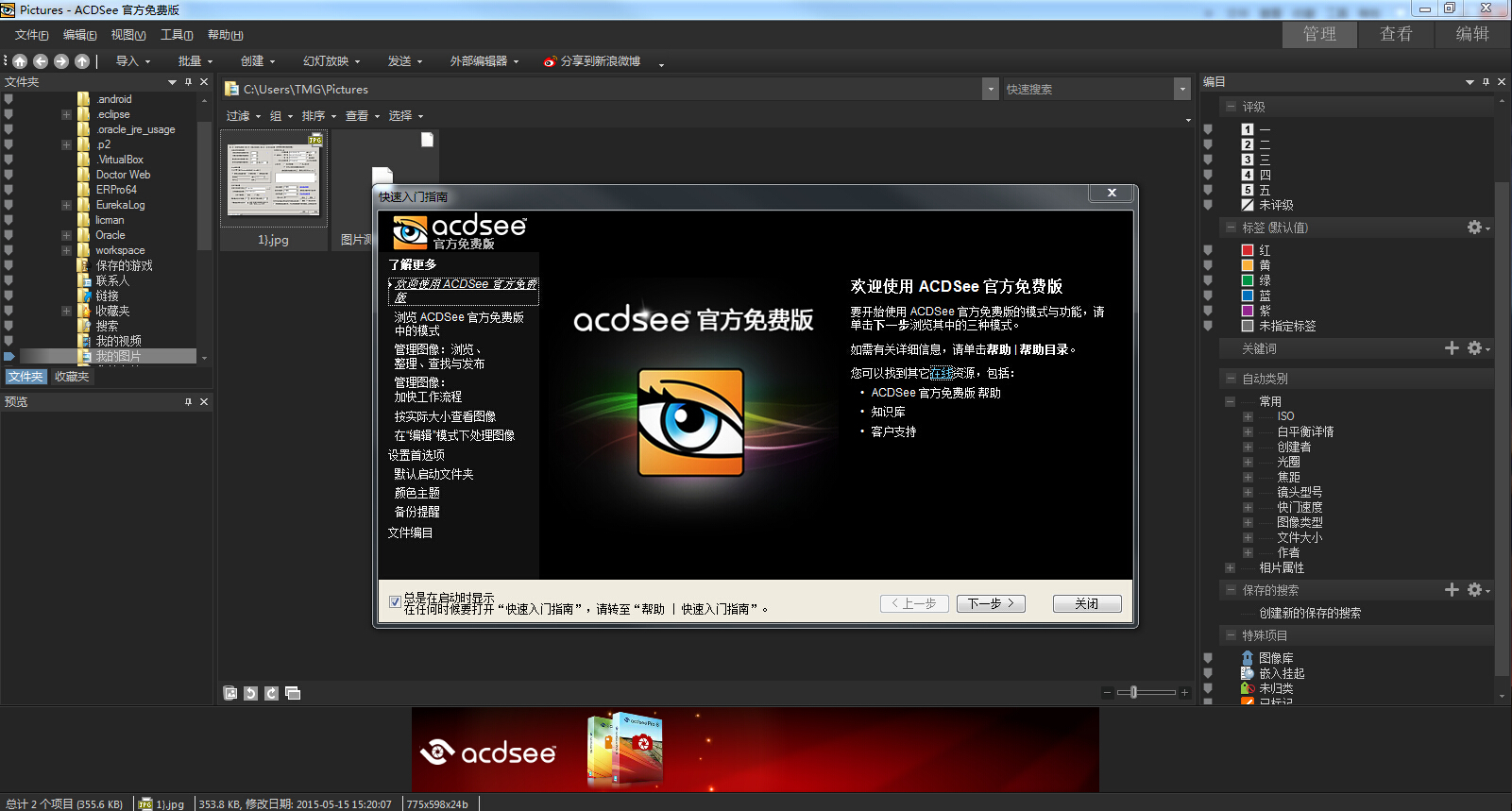Go forward with the right arrow icon
This screenshot has width=1512, height=811.
coord(61,61)
